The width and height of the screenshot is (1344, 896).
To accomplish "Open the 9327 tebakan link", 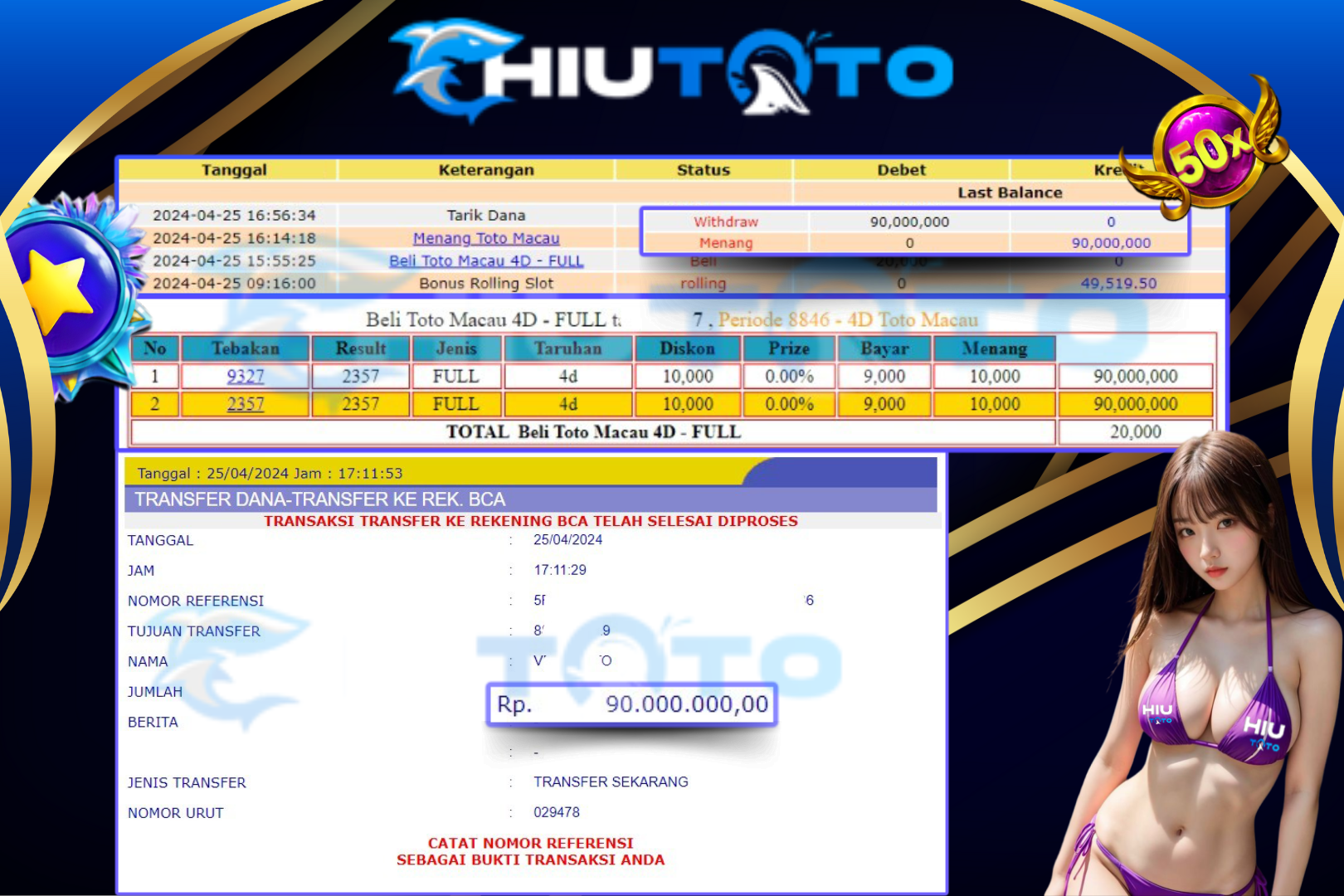I will [246, 377].
